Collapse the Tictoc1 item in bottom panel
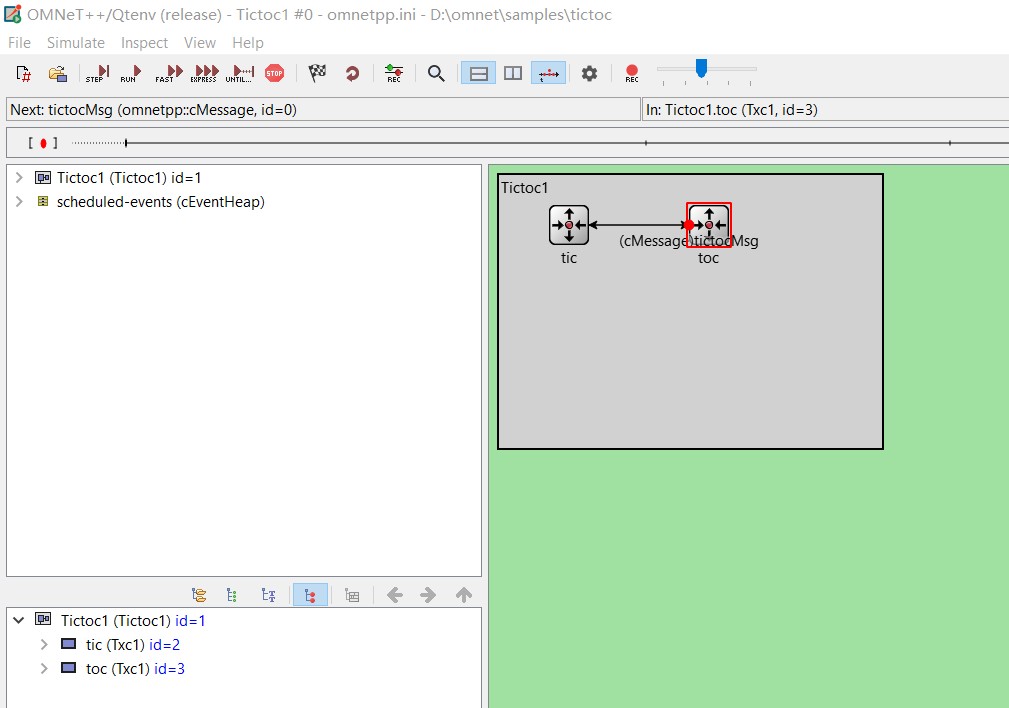The height and width of the screenshot is (708, 1009). click(18, 620)
